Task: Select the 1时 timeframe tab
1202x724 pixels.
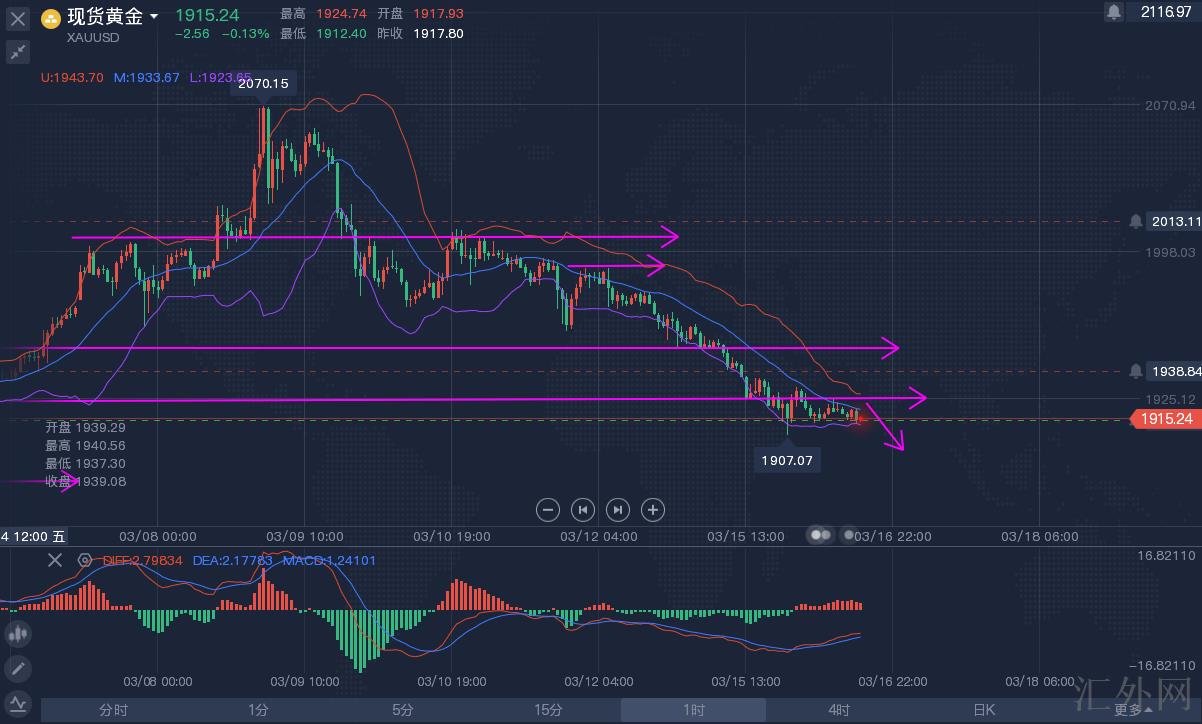Action: click(694, 710)
